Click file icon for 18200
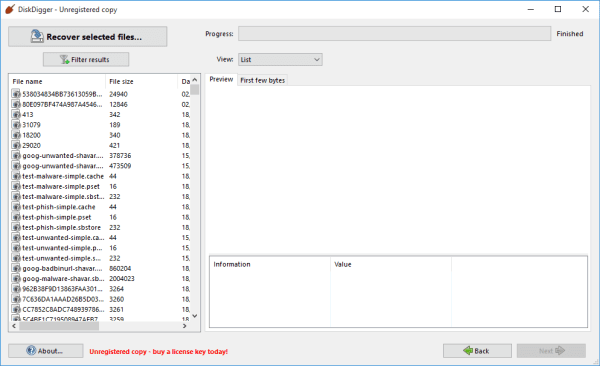 [x=16, y=135]
